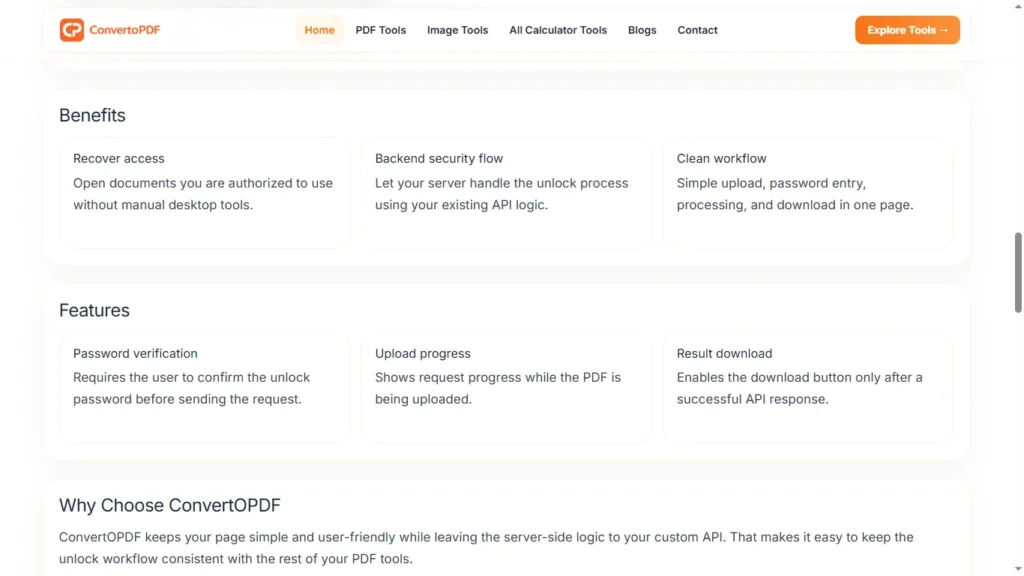Go to the Contact page
Screen dimensions: 1024x576
tap(697, 30)
